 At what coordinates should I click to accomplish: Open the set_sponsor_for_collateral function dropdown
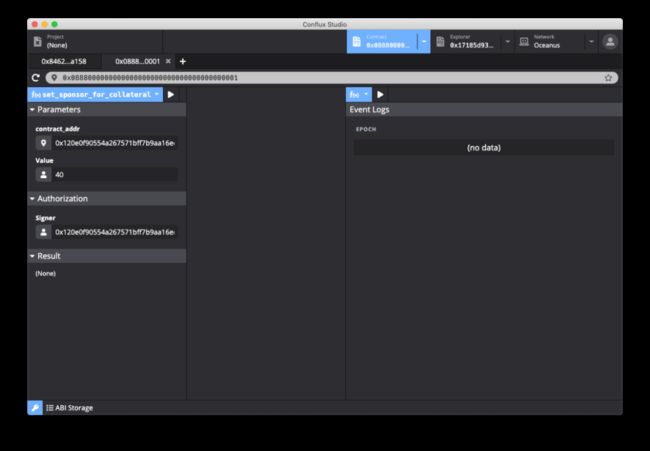(95, 95)
